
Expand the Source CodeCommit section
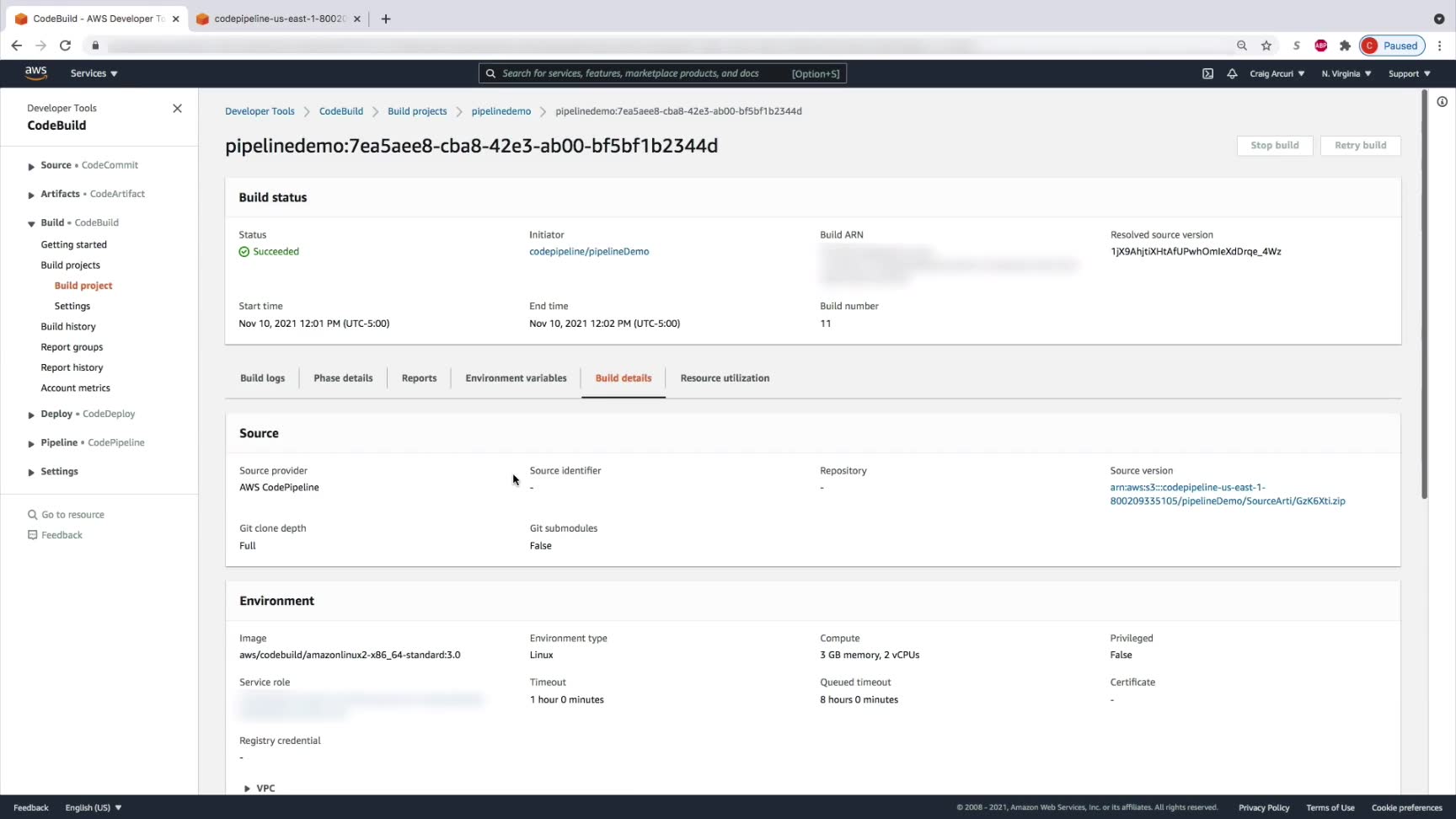(x=31, y=166)
